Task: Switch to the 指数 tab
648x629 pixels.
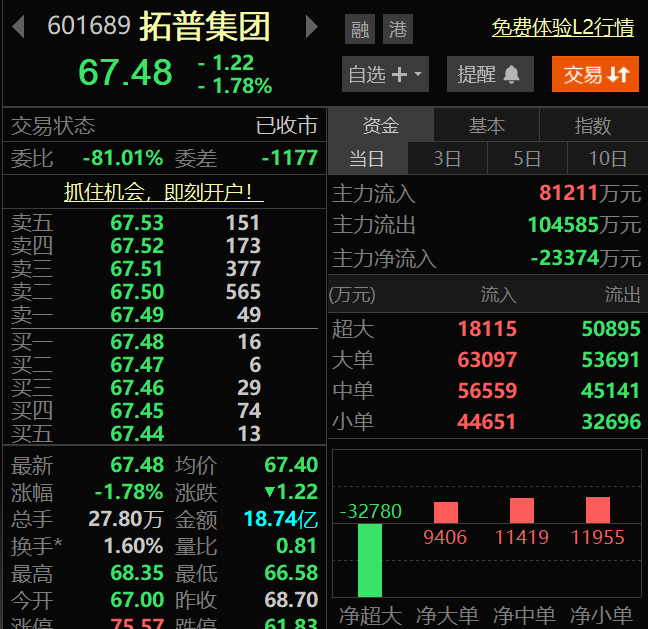Action: coord(593,125)
